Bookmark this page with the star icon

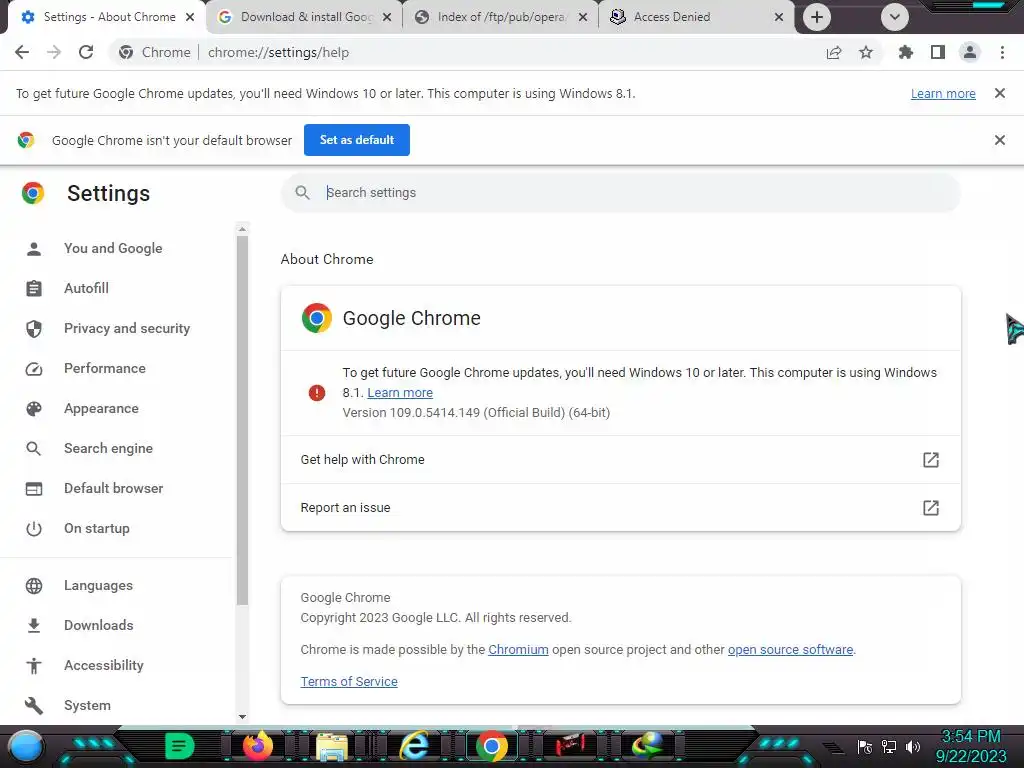pos(866,52)
